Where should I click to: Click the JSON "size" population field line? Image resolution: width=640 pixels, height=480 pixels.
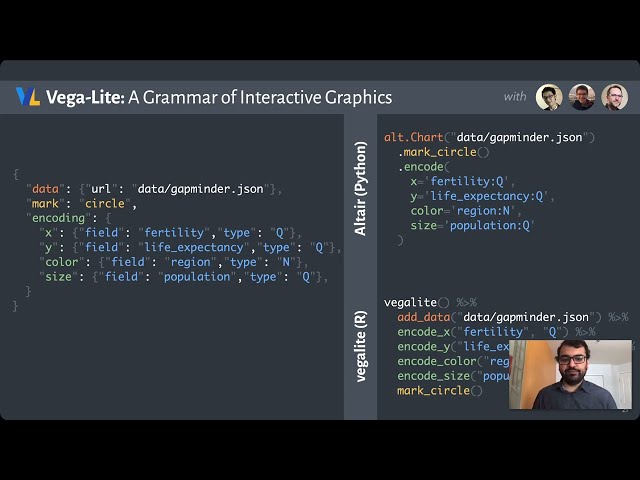coord(184,277)
